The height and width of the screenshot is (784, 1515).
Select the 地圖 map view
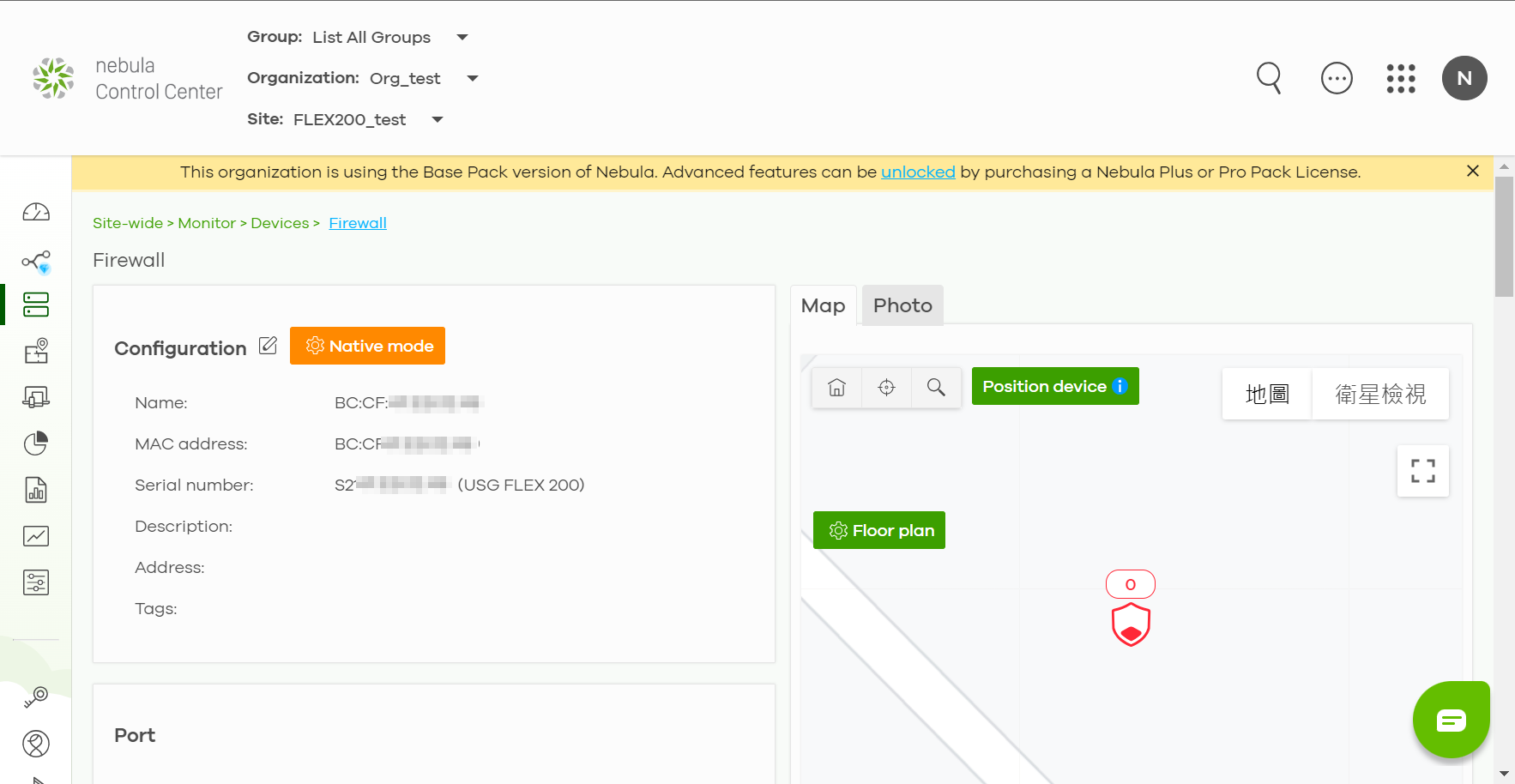(x=1267, y=394)
